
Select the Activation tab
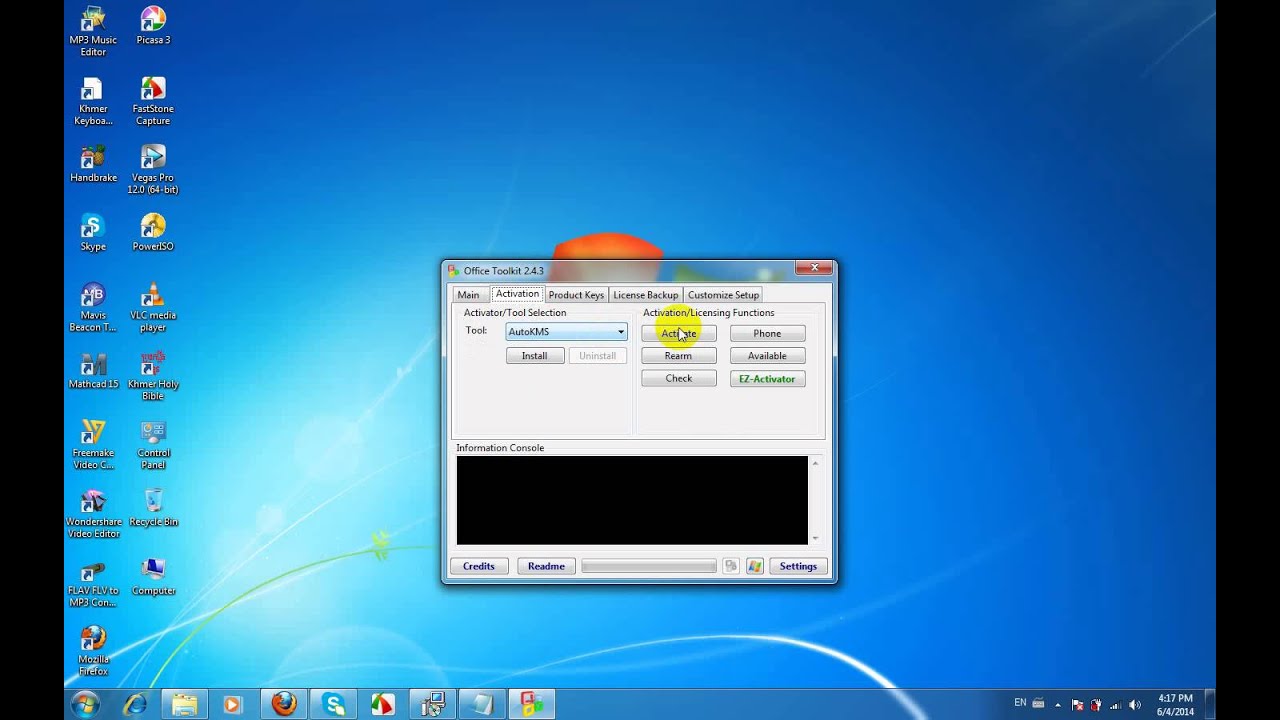pyautogui.click(x=517, y=294)
